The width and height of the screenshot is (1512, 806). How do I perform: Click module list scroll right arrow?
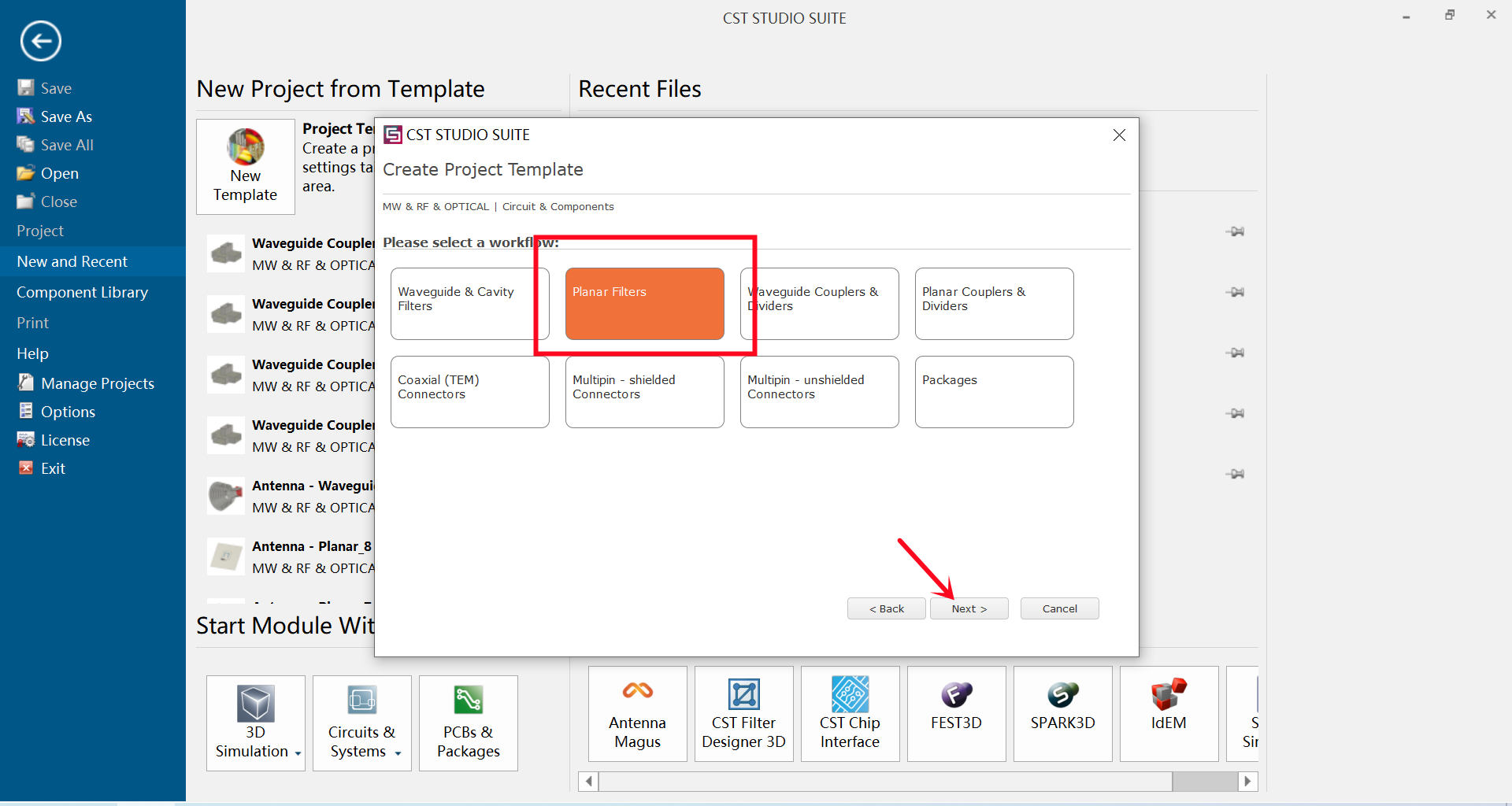[1247, 781]
